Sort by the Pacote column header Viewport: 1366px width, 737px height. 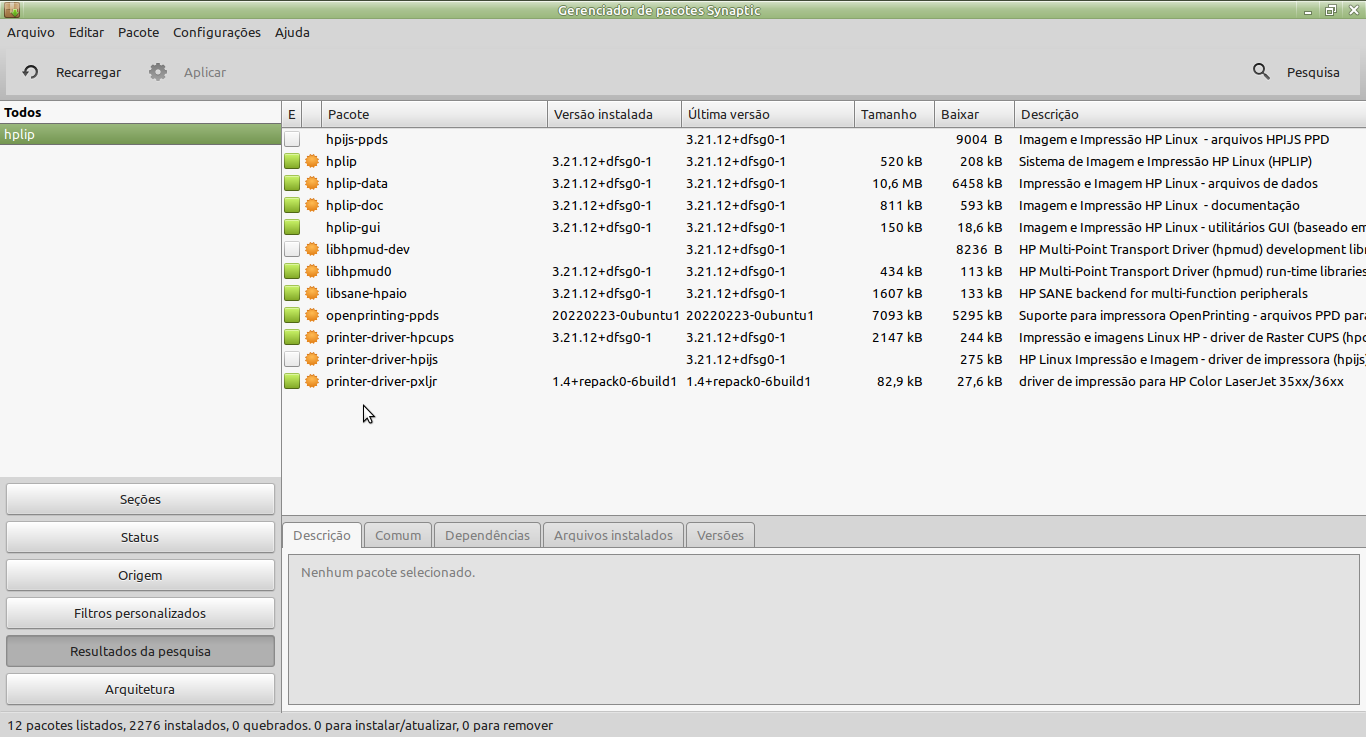[x=434, y=114]
